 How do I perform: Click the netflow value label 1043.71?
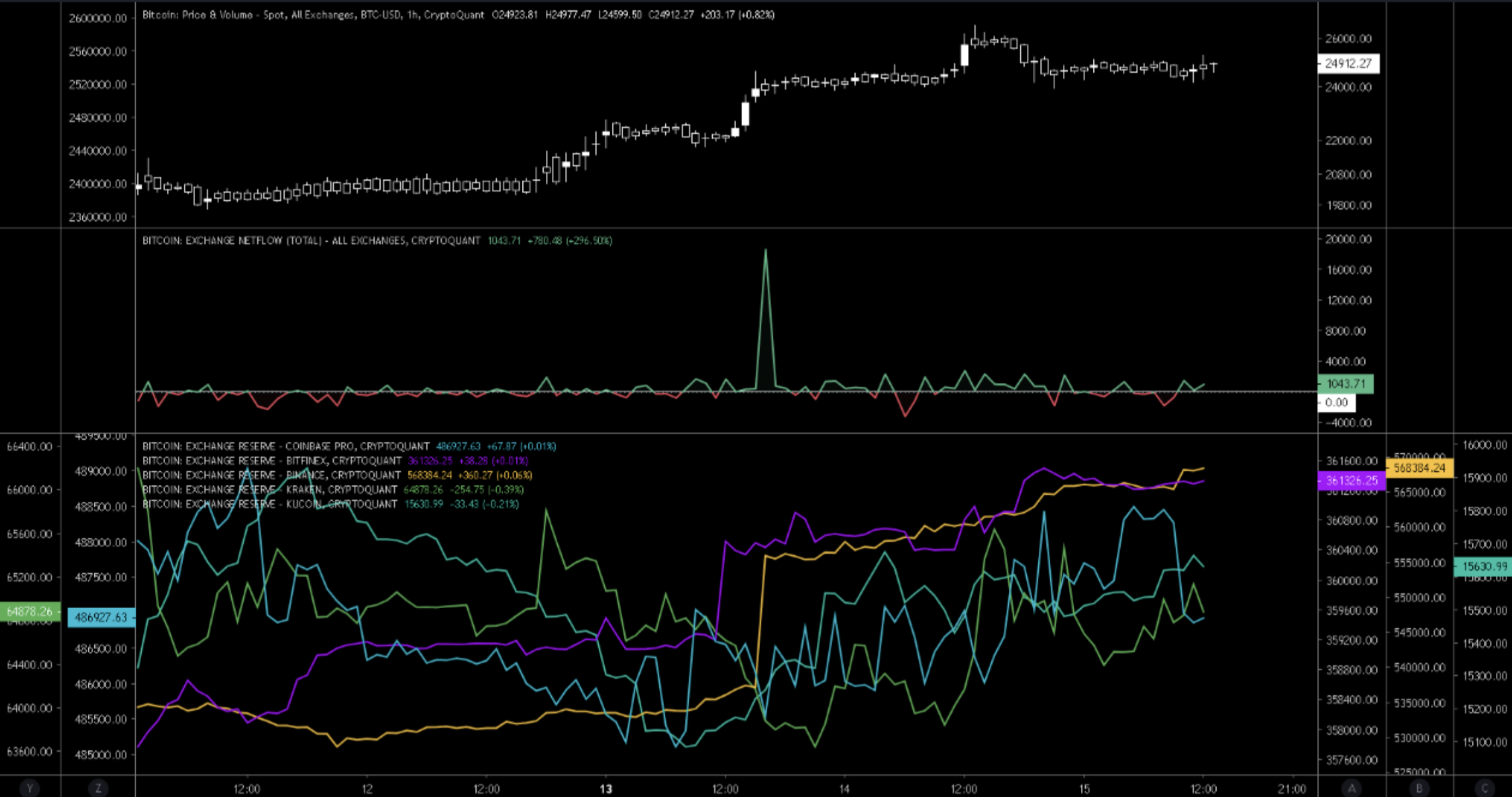(1346, 384)
